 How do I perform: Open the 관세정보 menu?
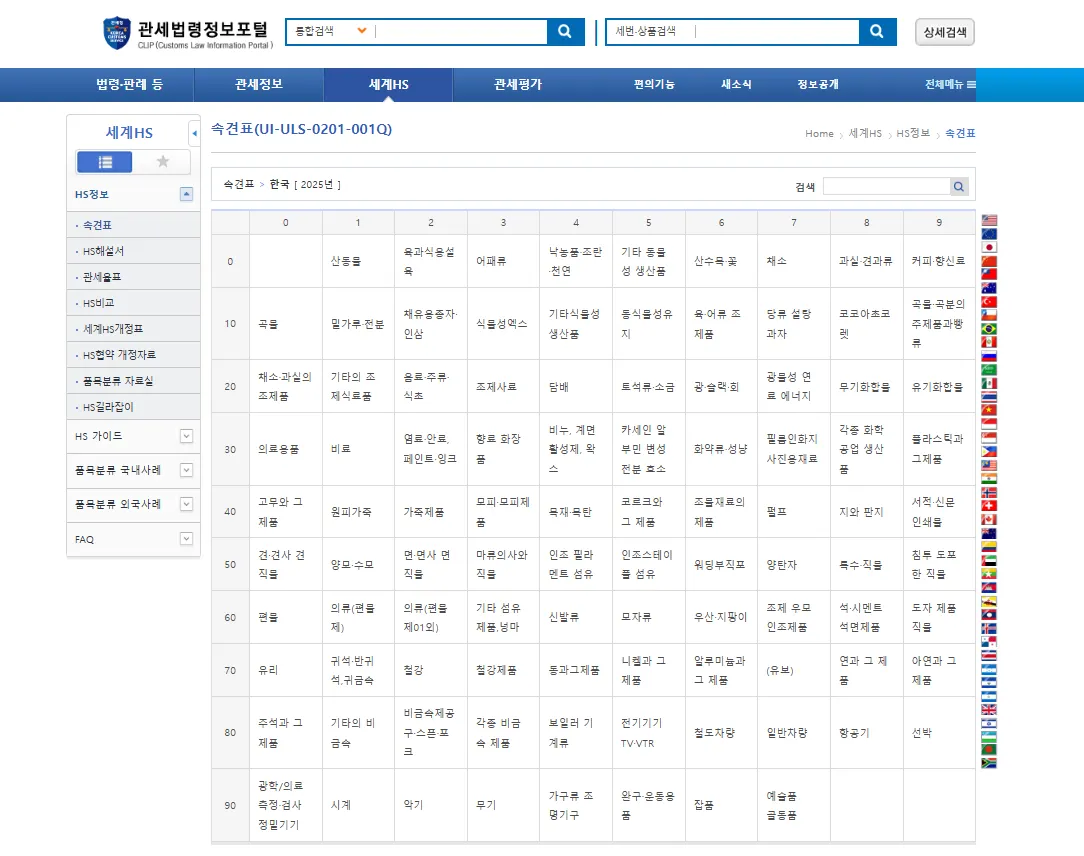coord(259,84)
